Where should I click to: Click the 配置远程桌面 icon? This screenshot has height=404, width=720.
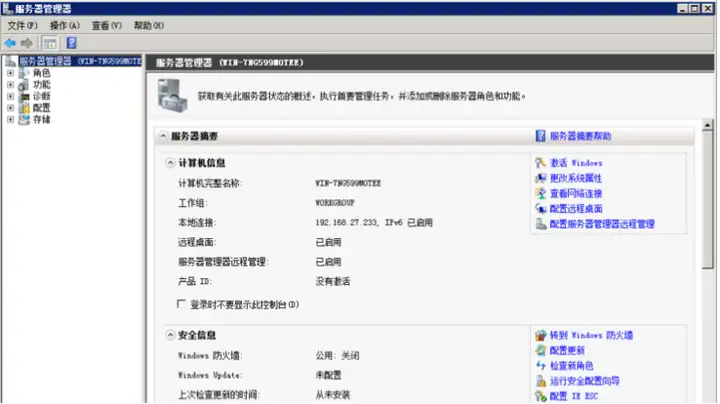pos(540,208)
